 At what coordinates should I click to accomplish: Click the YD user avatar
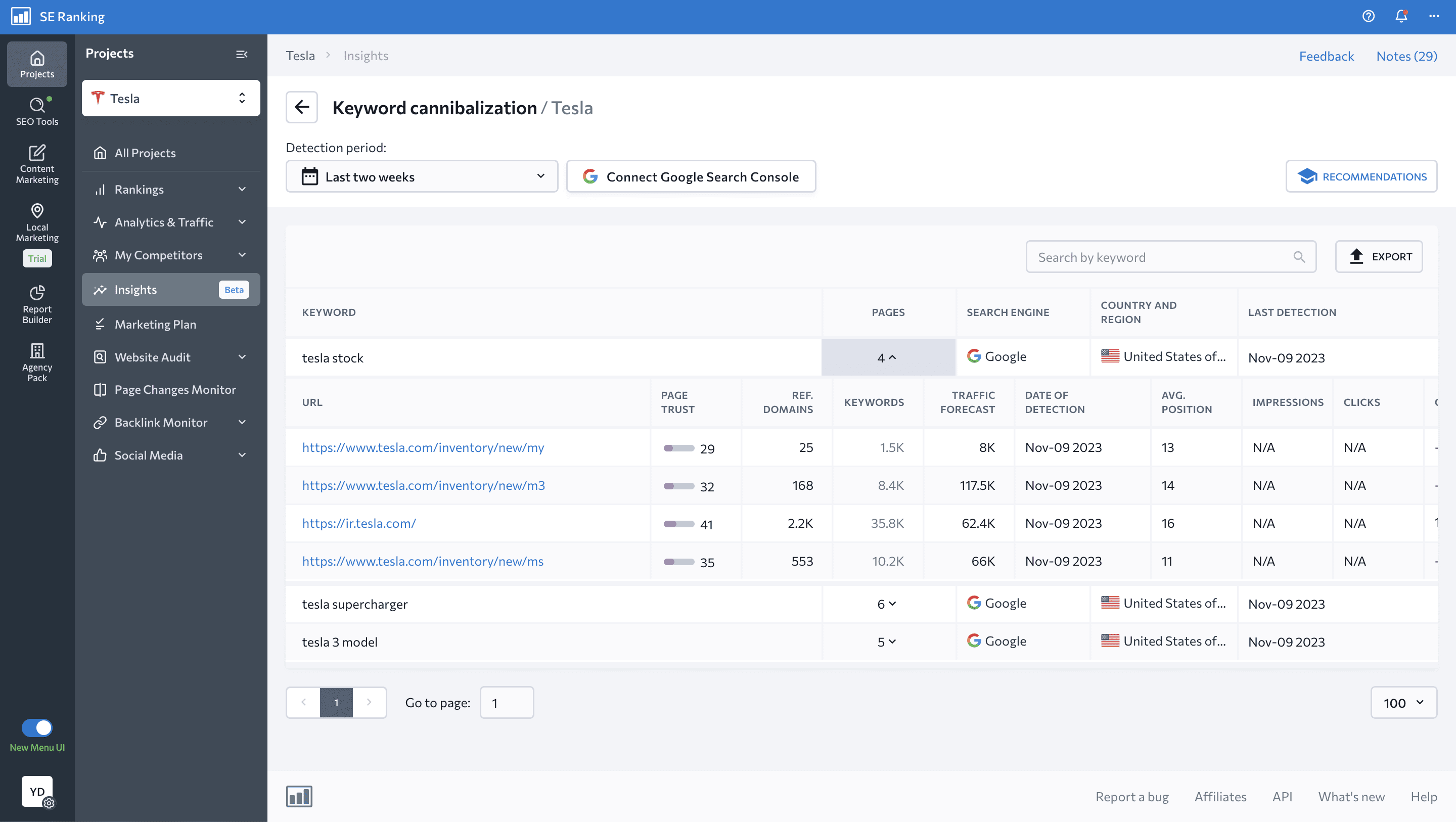coord(37,791)
